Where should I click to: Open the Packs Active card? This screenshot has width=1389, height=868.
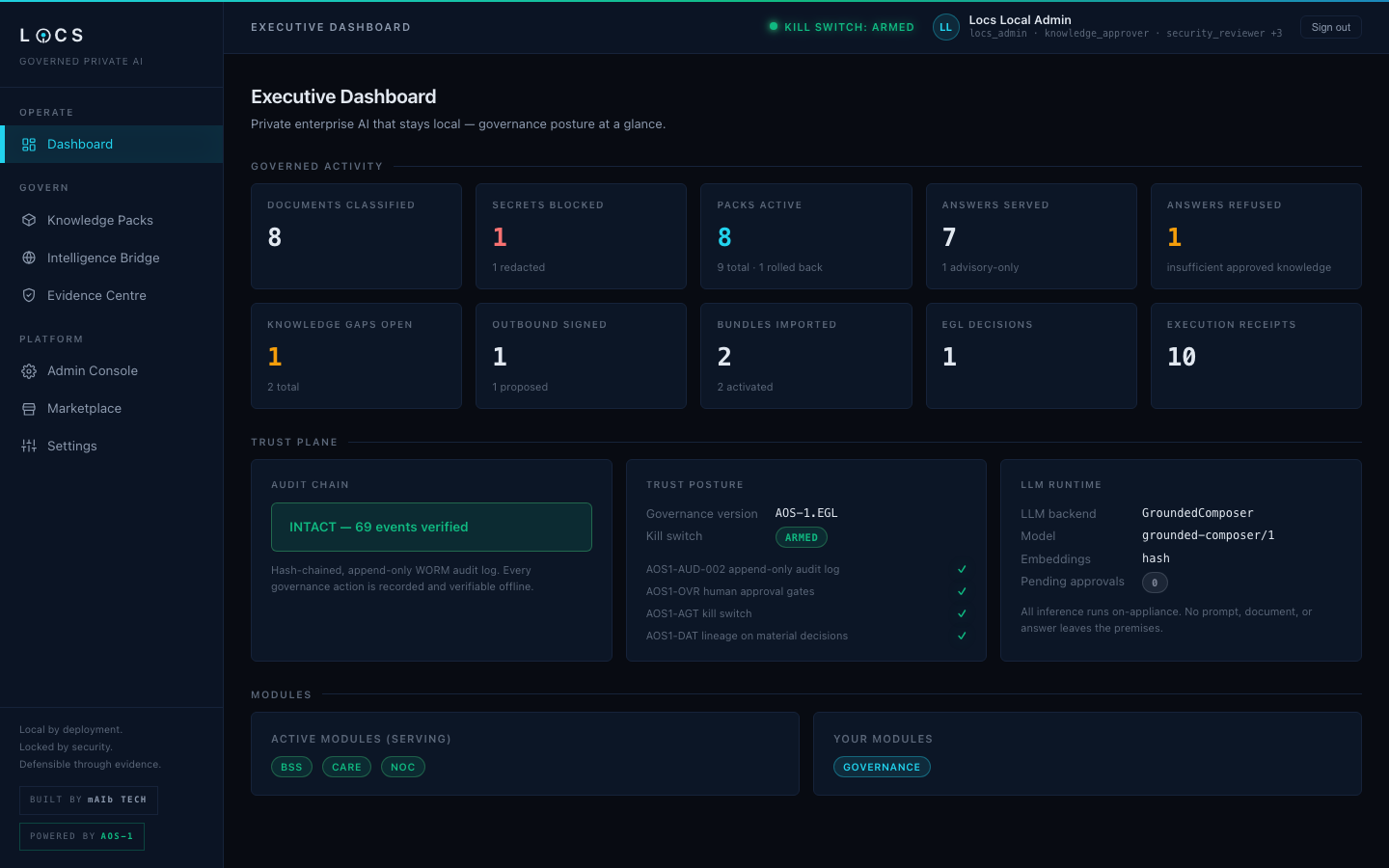tap(806, 236)
